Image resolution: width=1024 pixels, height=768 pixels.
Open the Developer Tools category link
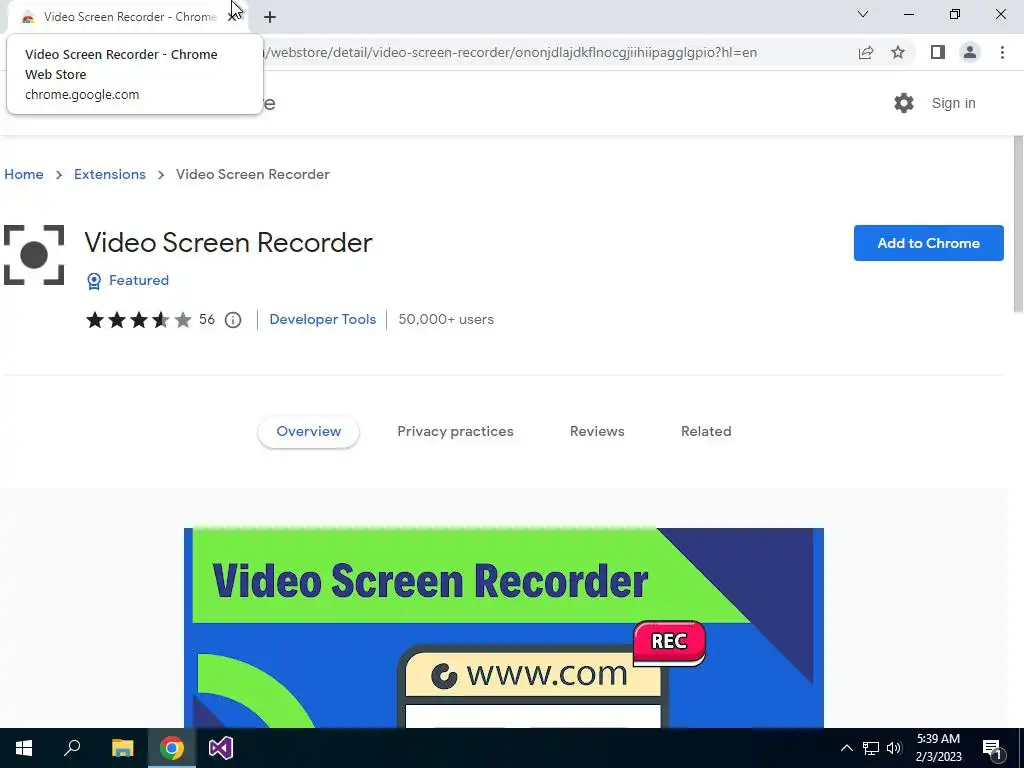(323, 319)
